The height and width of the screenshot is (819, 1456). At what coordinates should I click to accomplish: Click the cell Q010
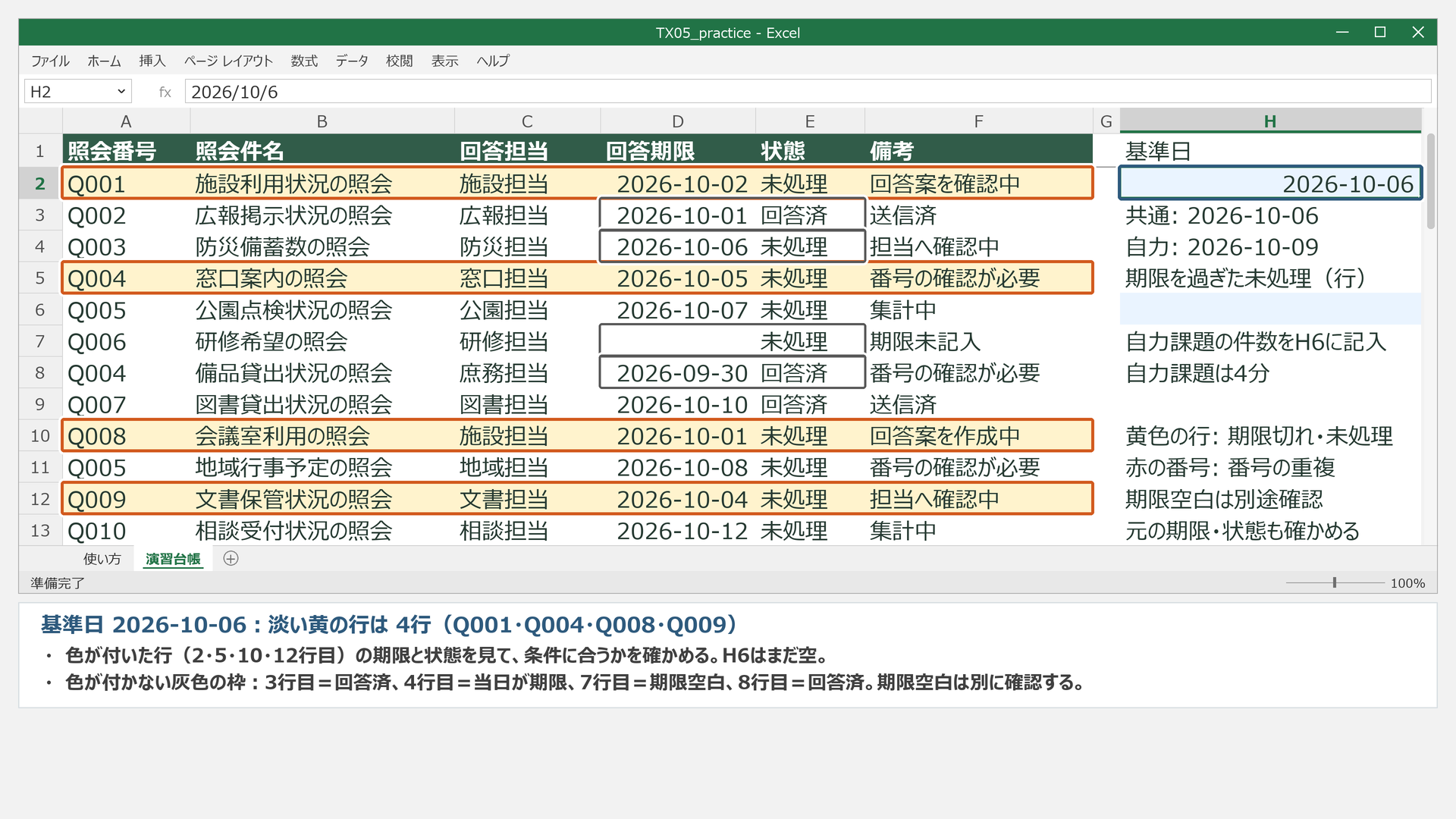click(126, 530)
